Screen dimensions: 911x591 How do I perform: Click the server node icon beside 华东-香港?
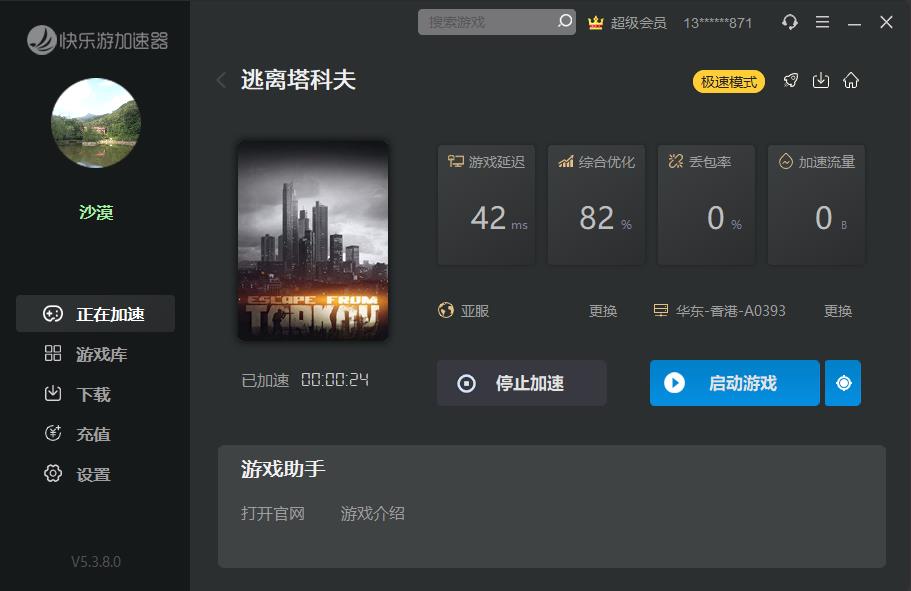tap(661, 310)
